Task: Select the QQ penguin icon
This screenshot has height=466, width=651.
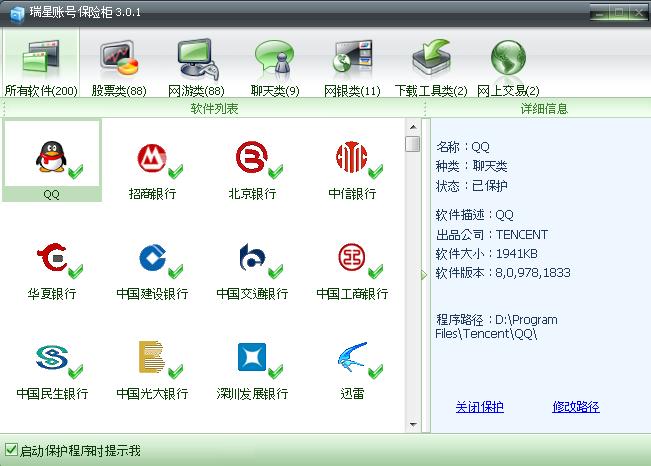Action: pyautogui.click(x=51, y=157)
